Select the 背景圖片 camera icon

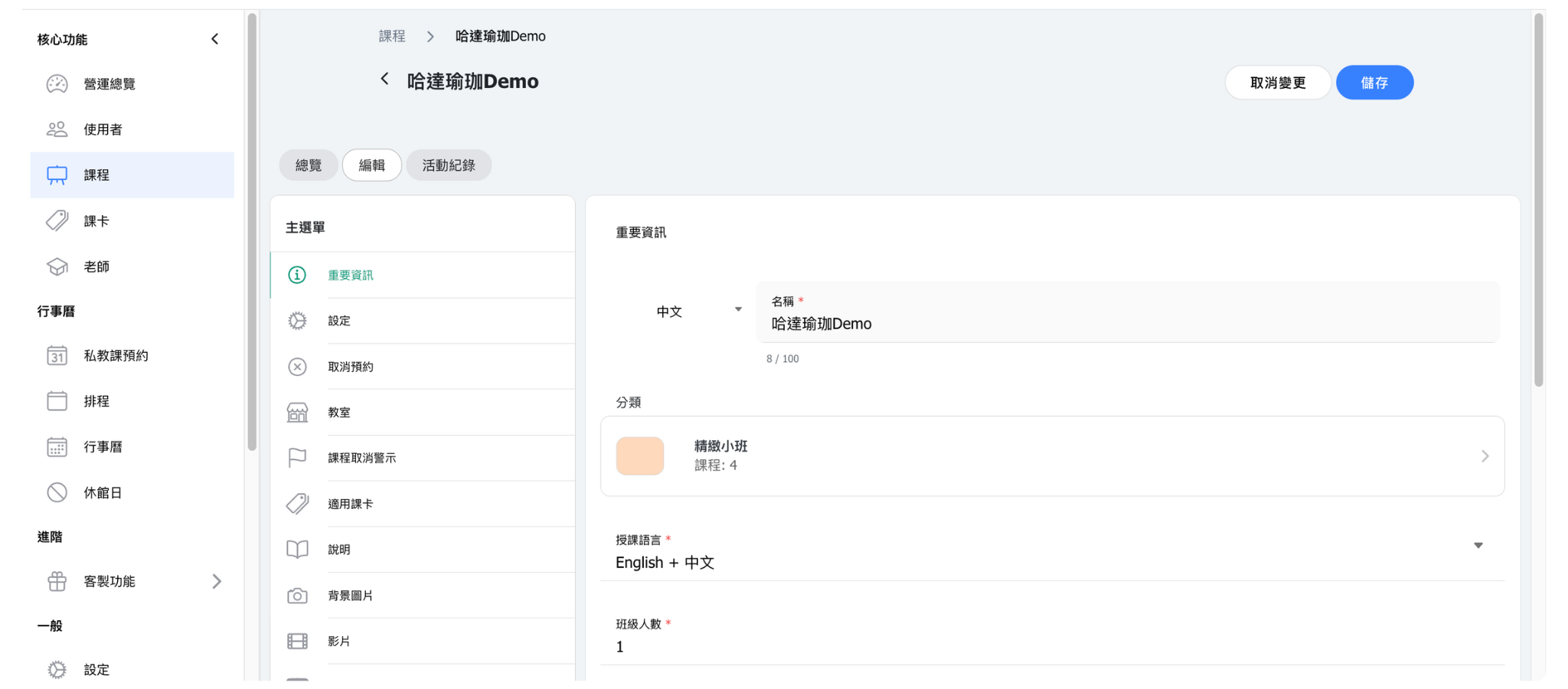297,596
